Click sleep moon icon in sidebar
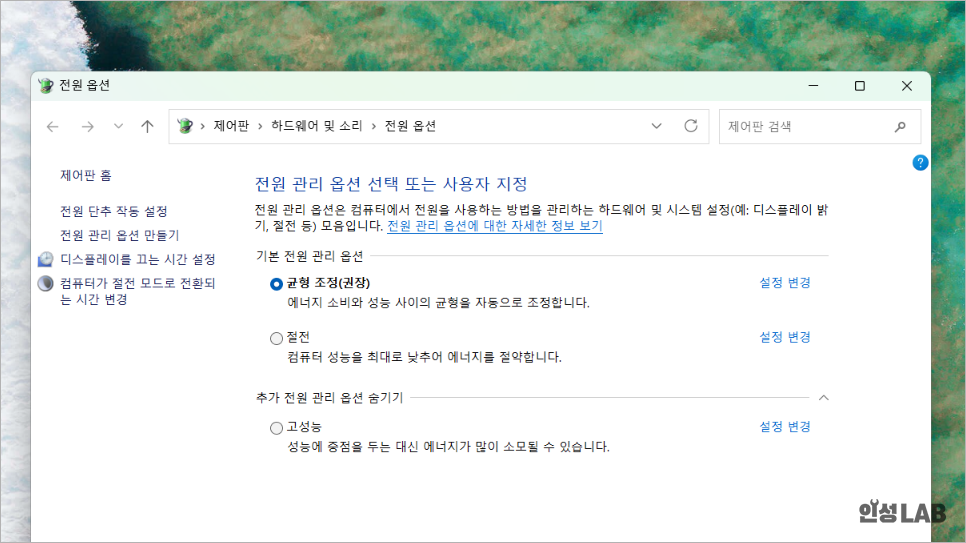 point(46,284)
